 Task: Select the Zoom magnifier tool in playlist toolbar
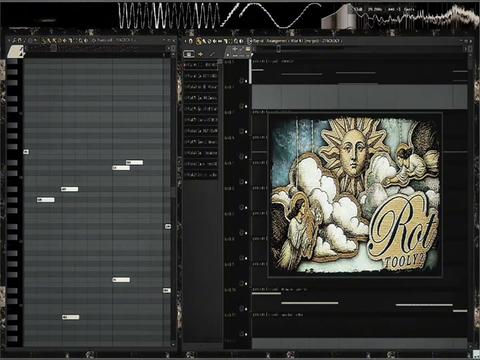pyautogui.click(x=236, y=41)
